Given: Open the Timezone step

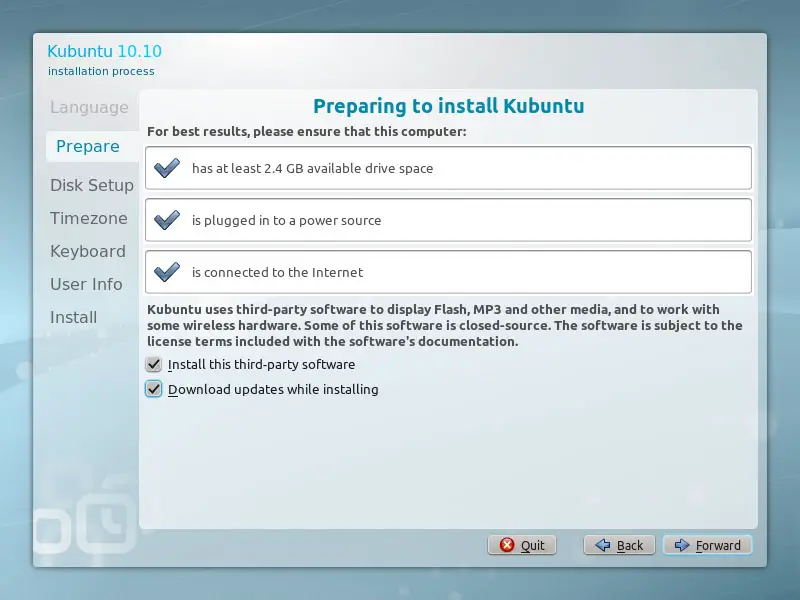Looking at the screenshot, I should [89, 218].
